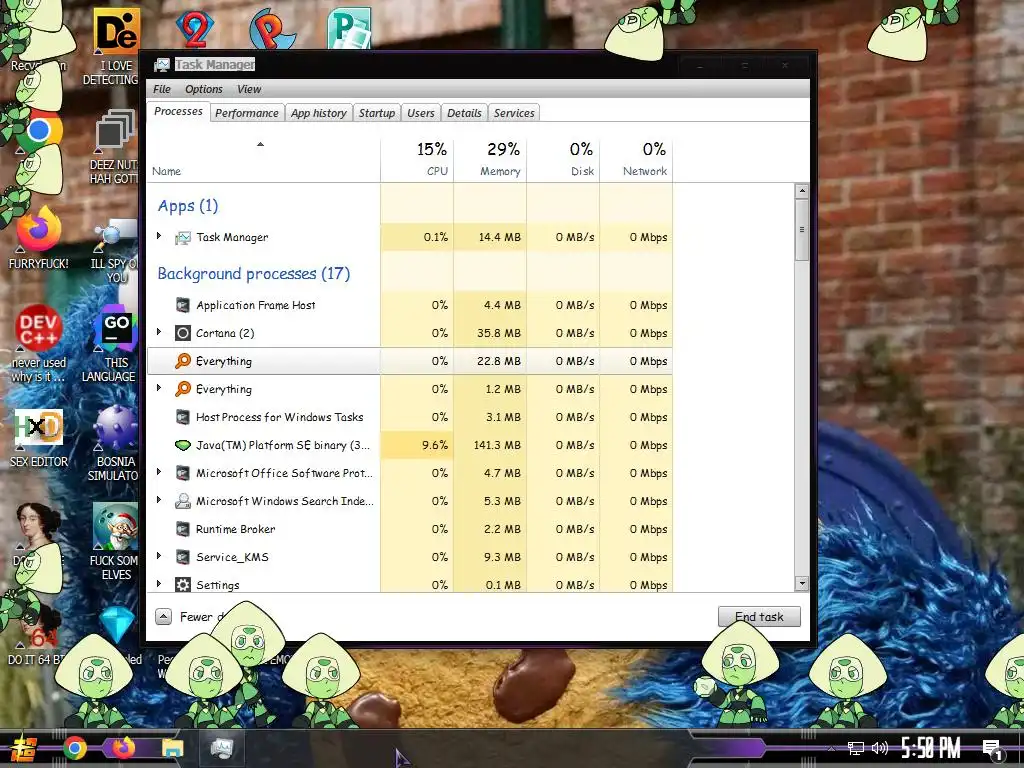The image size is (1024, 768).
Task: Open the Bejeweled 2 desktop icon
Action: tap(195, 29)
